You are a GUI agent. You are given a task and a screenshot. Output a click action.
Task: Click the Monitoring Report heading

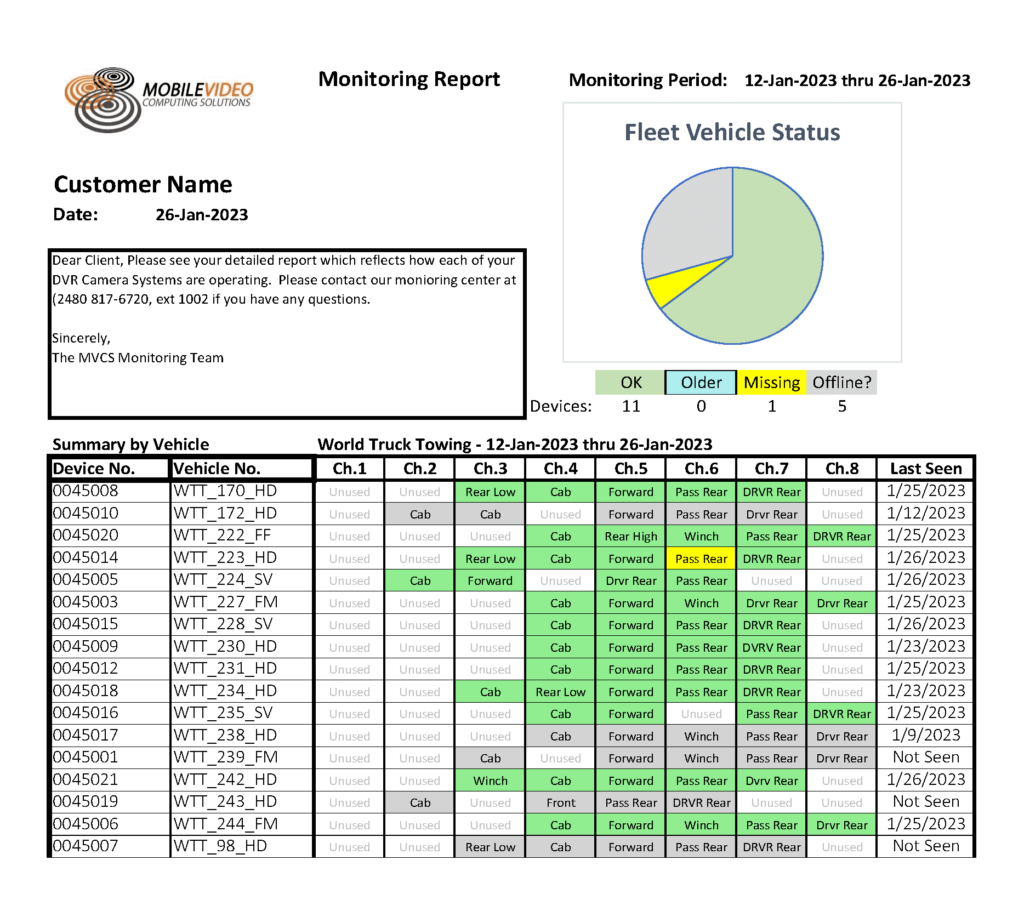(x=409, y=79)
